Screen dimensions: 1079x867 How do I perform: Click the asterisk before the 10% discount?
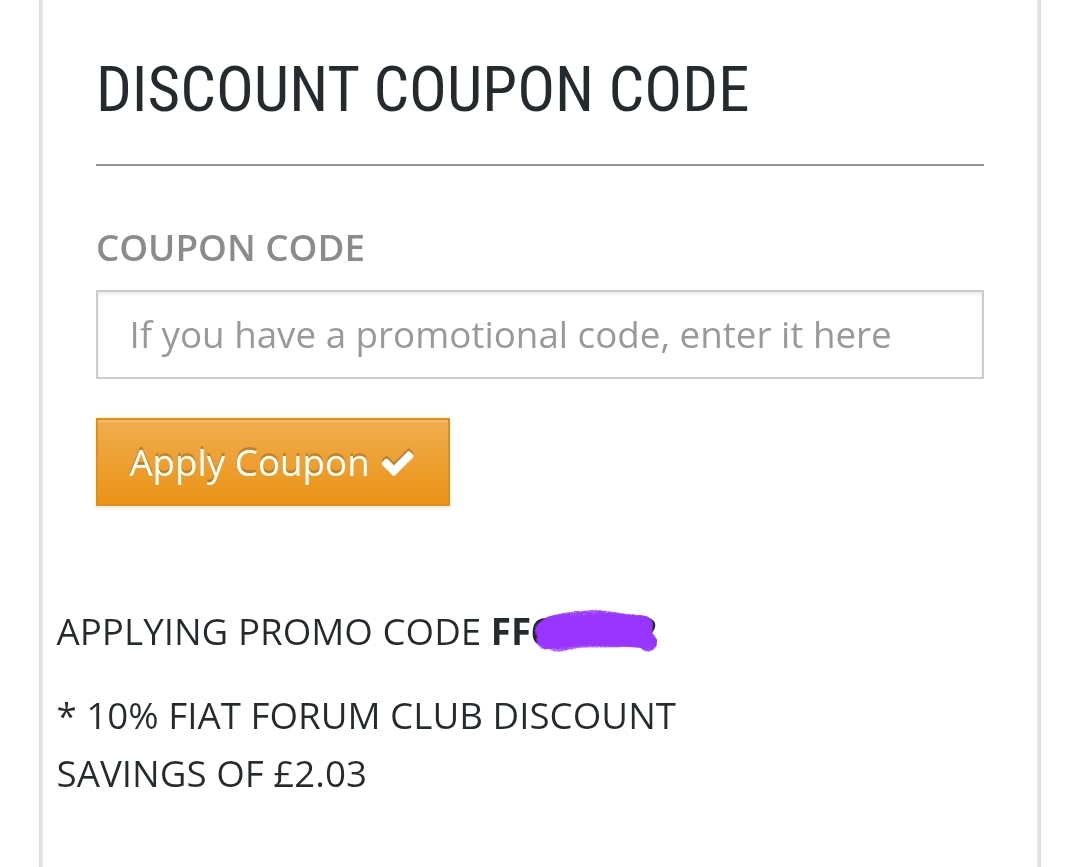(x=66, y=714)
